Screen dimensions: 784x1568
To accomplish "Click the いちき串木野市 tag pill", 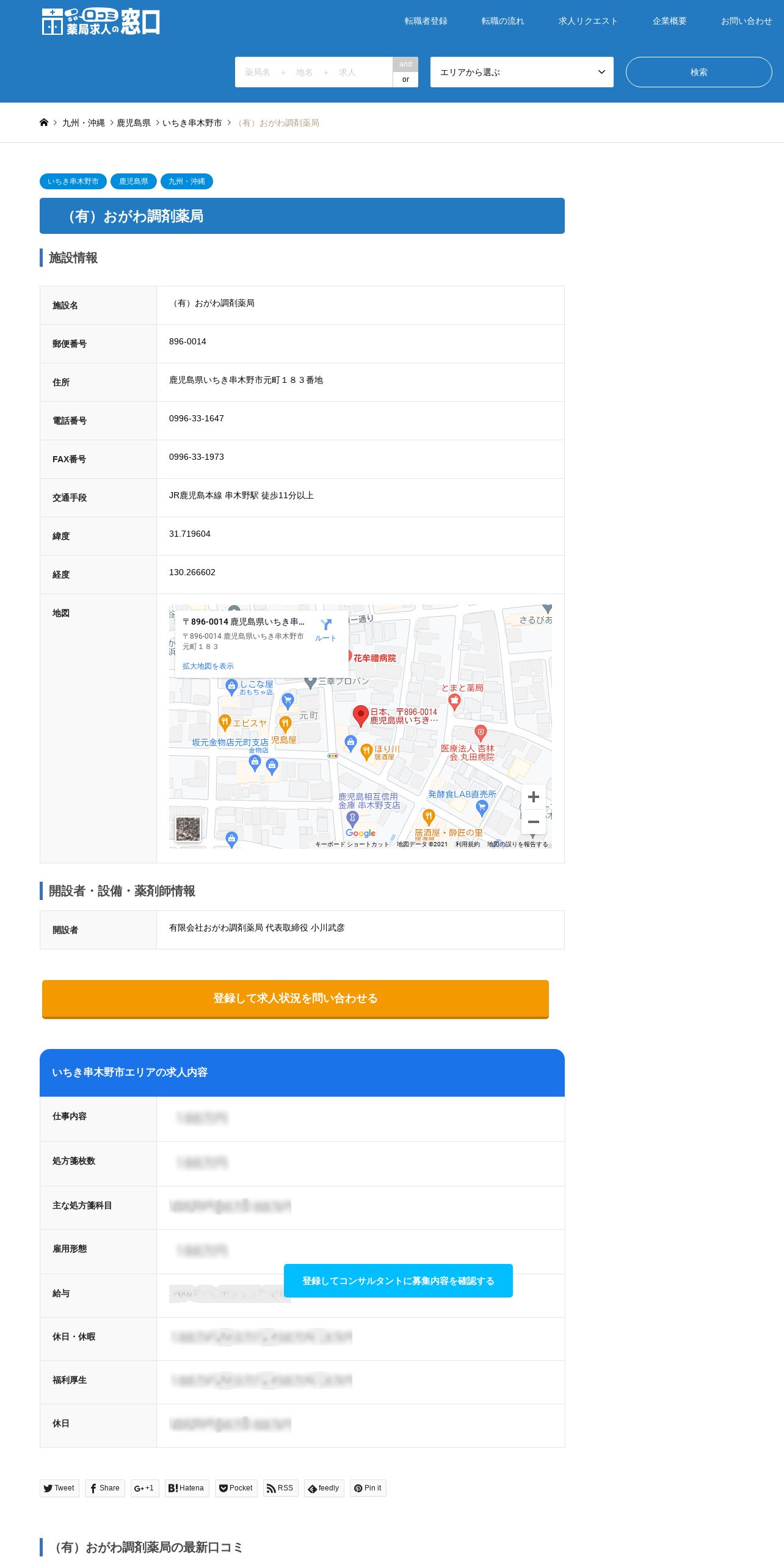I will coord(73,181).
